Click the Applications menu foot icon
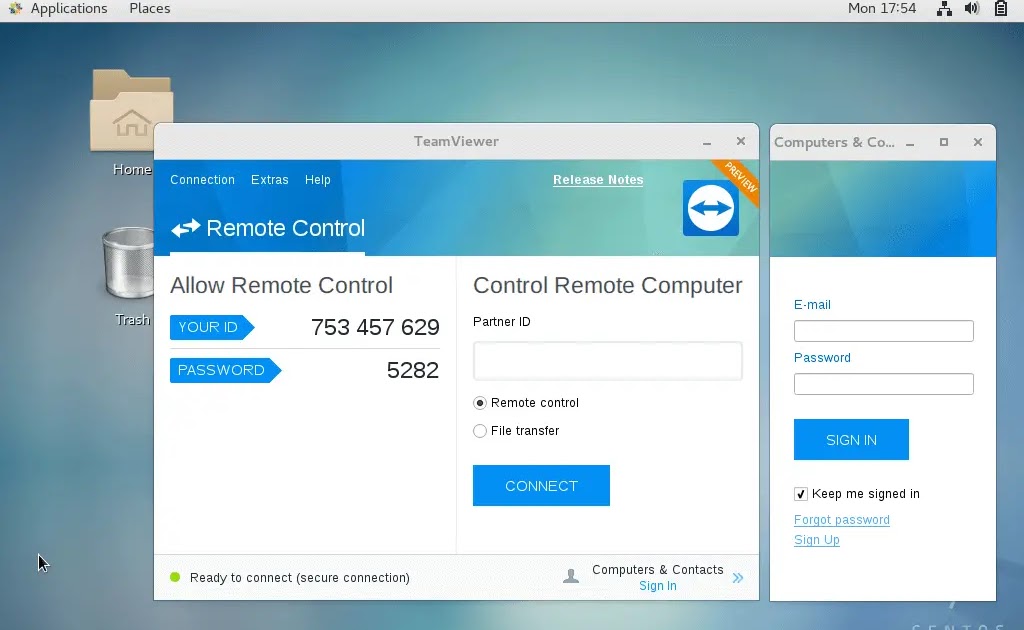Viewport: 1024px width, 630px height. 16,8
